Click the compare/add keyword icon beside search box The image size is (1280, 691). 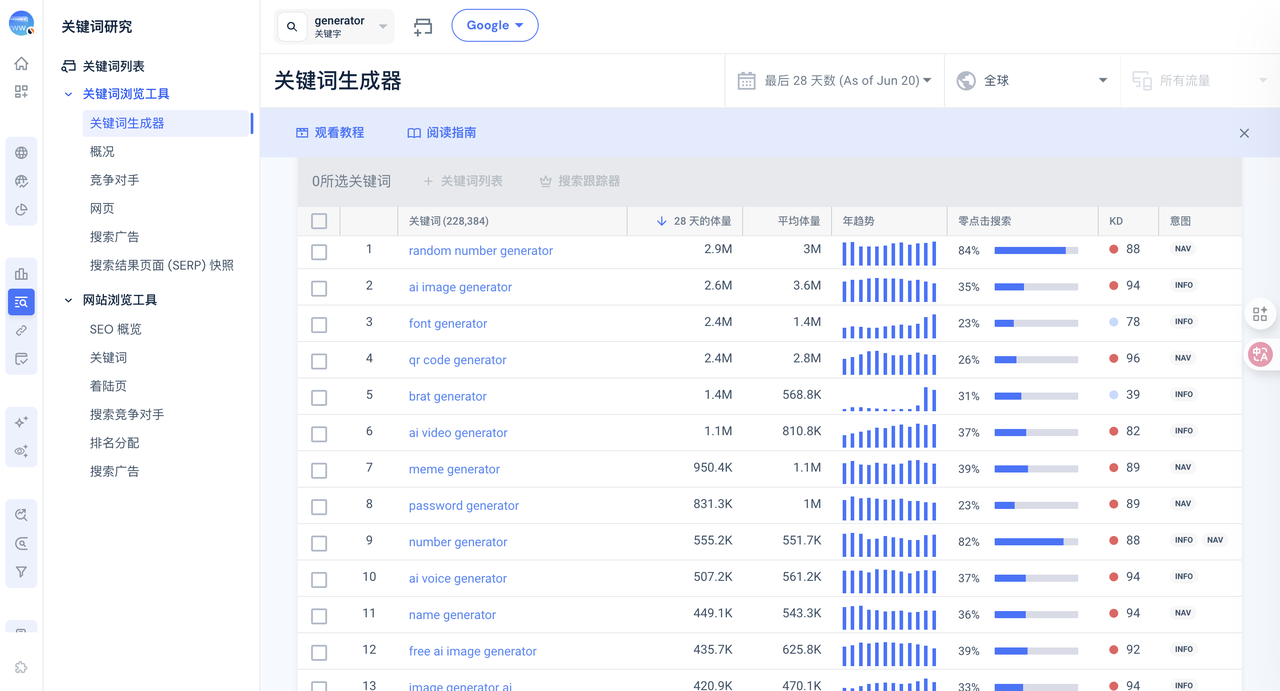(x=423, y=27)
